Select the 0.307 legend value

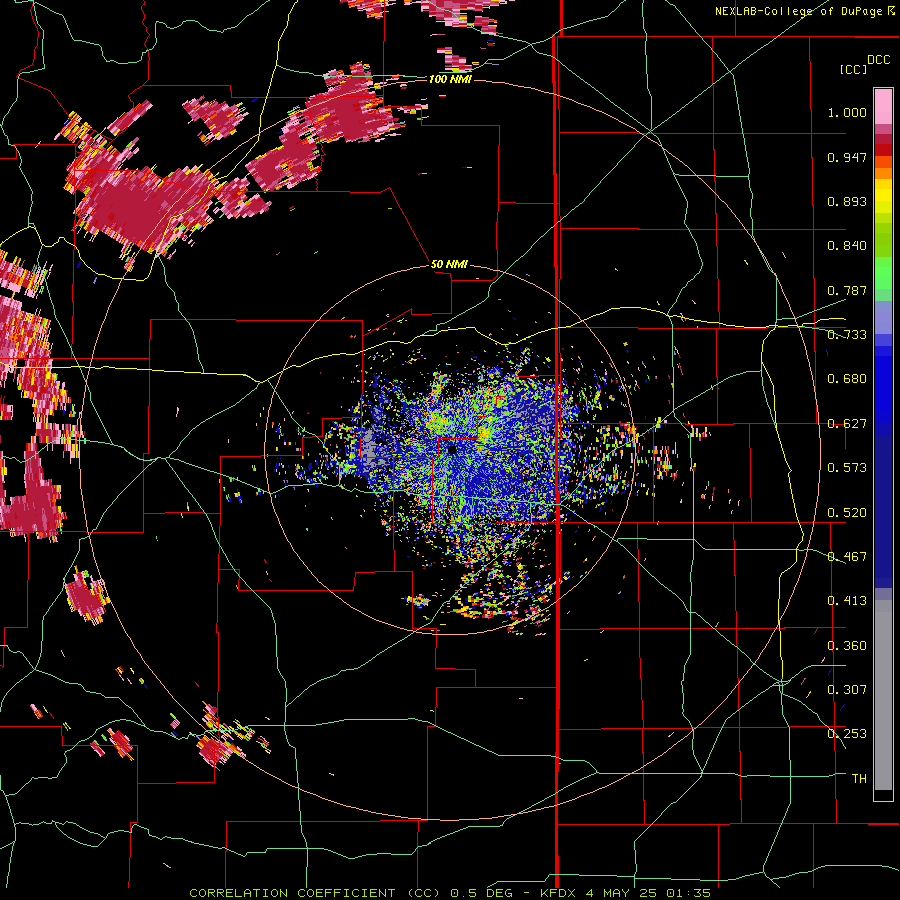pyautogui.click(x=847, y=690)
